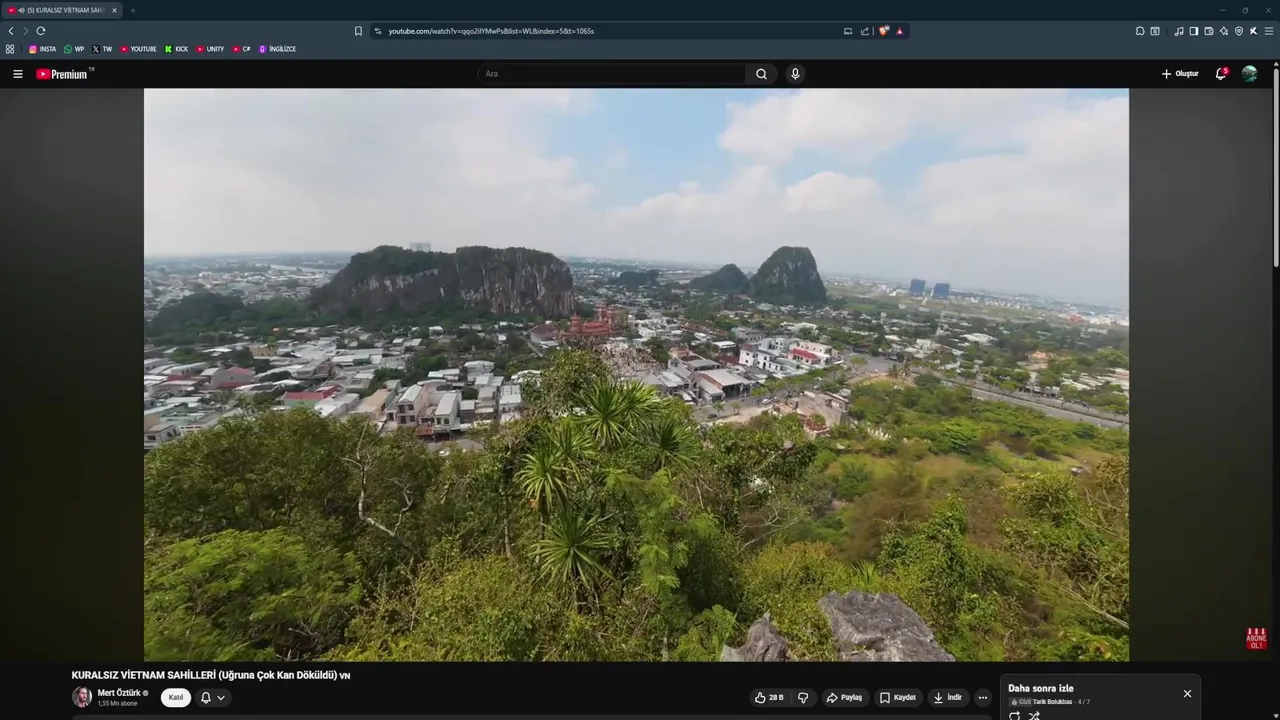Click the Kaydet save button
This screenshot has height=720, width=1280.
coord(897,698)
